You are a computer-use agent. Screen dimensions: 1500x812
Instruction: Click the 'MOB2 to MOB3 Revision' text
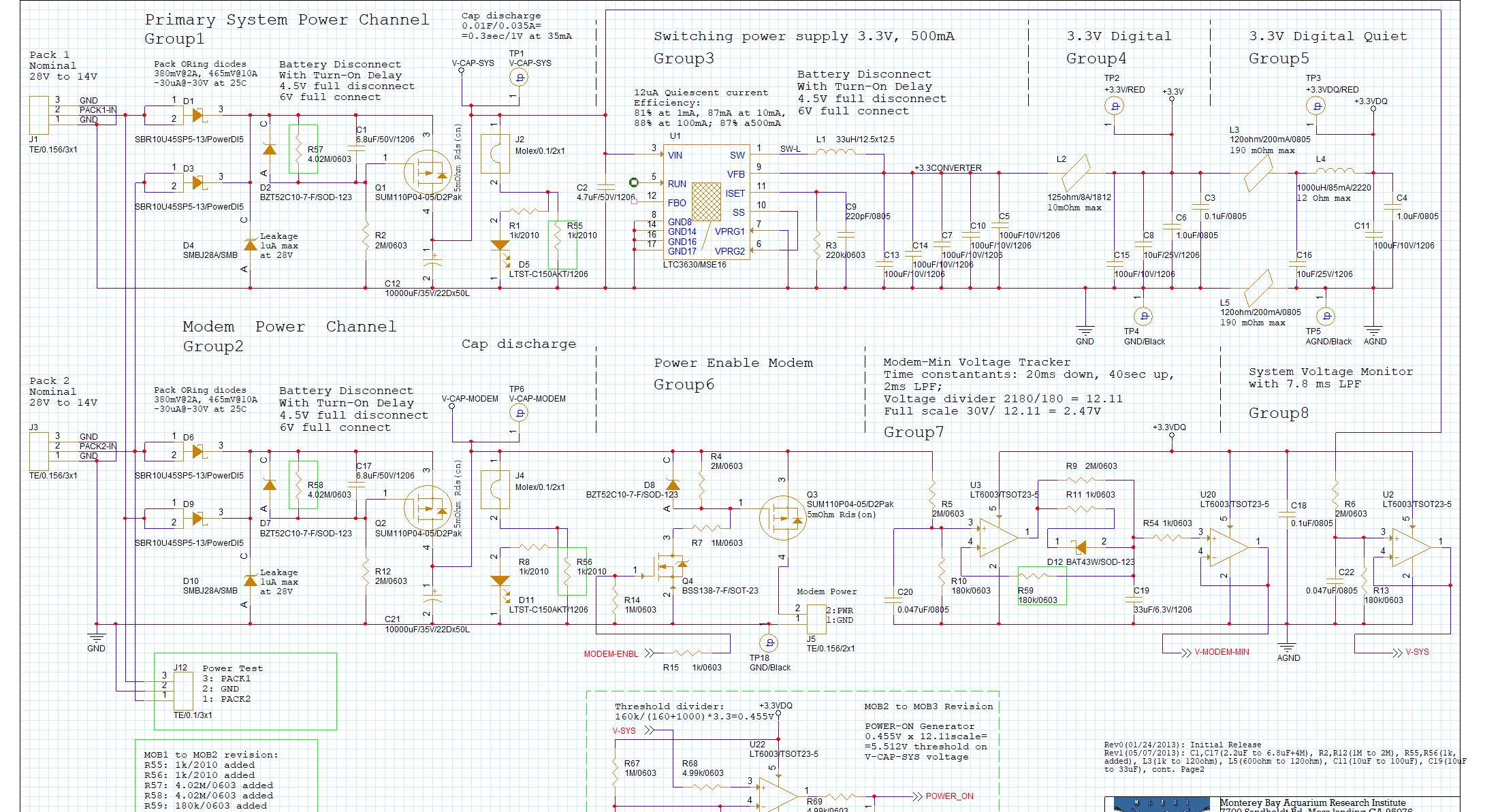pyautogui.click(x=929, y=707)
